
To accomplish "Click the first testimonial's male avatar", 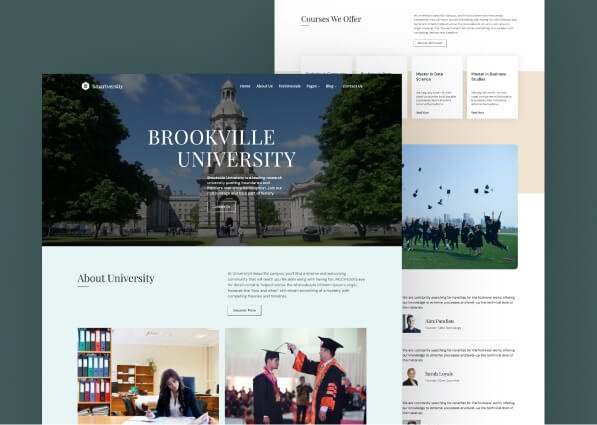I will coord(411,324).
